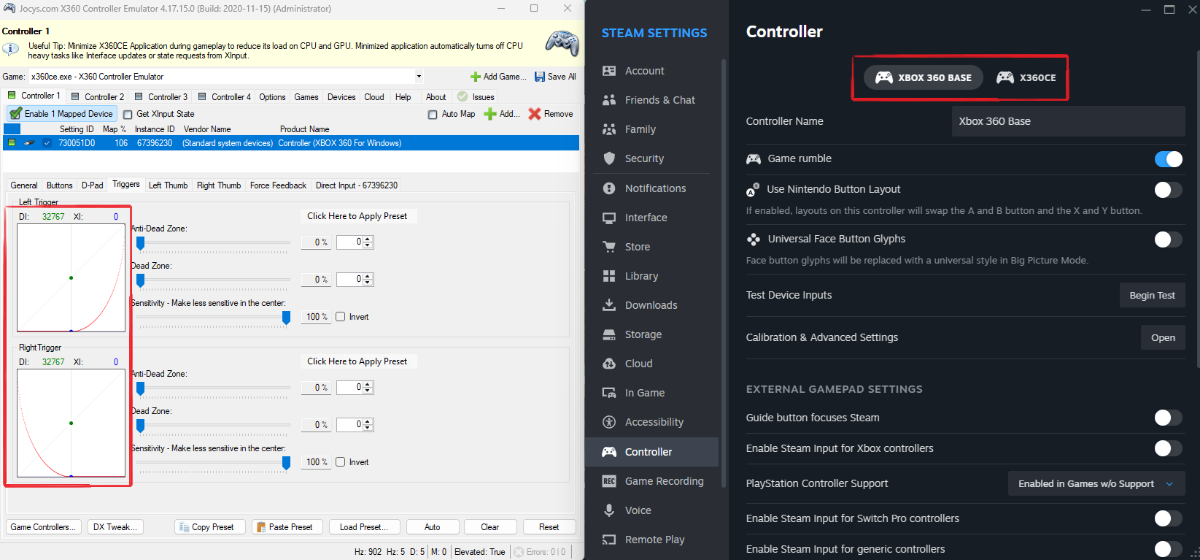Open Security section in Steam settings
Screen dimensions: 1200x560
(x=644, y=158)
